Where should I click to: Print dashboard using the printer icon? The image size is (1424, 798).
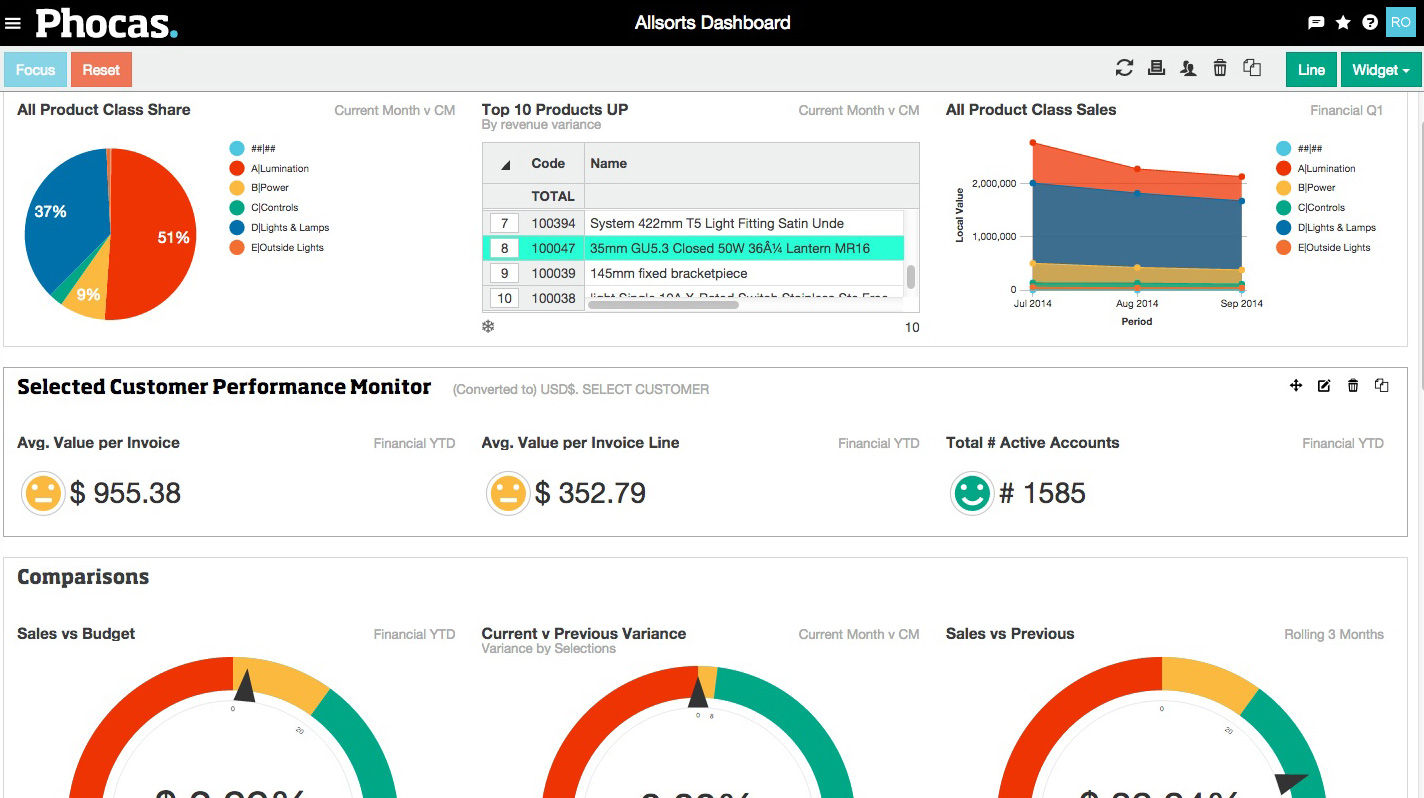click(x=1156, y=68)
